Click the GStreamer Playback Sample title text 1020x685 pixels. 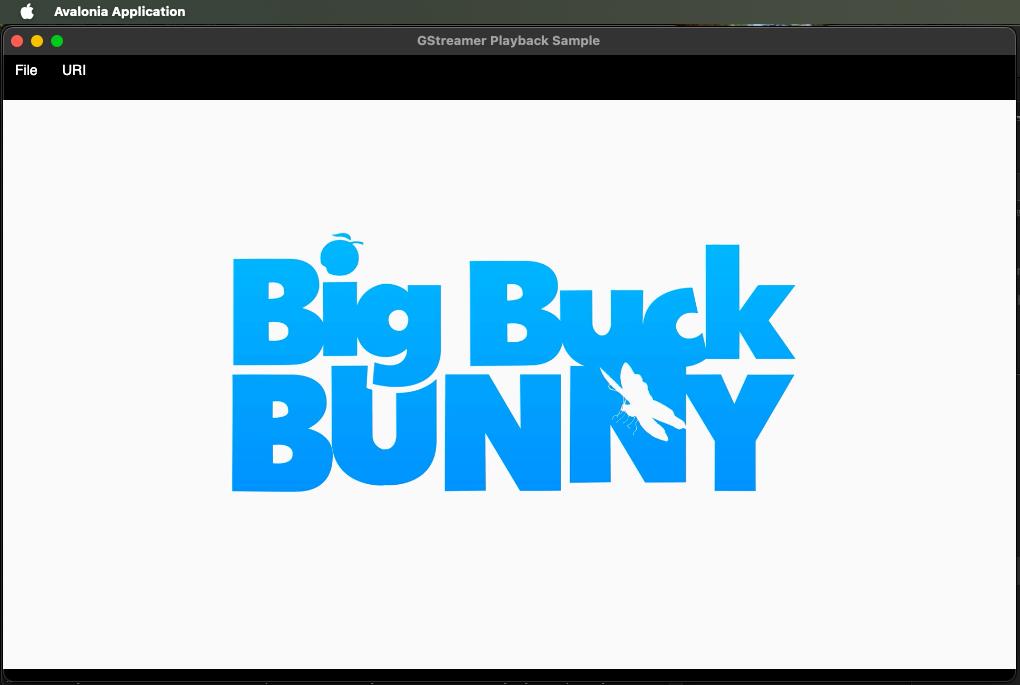508,41
